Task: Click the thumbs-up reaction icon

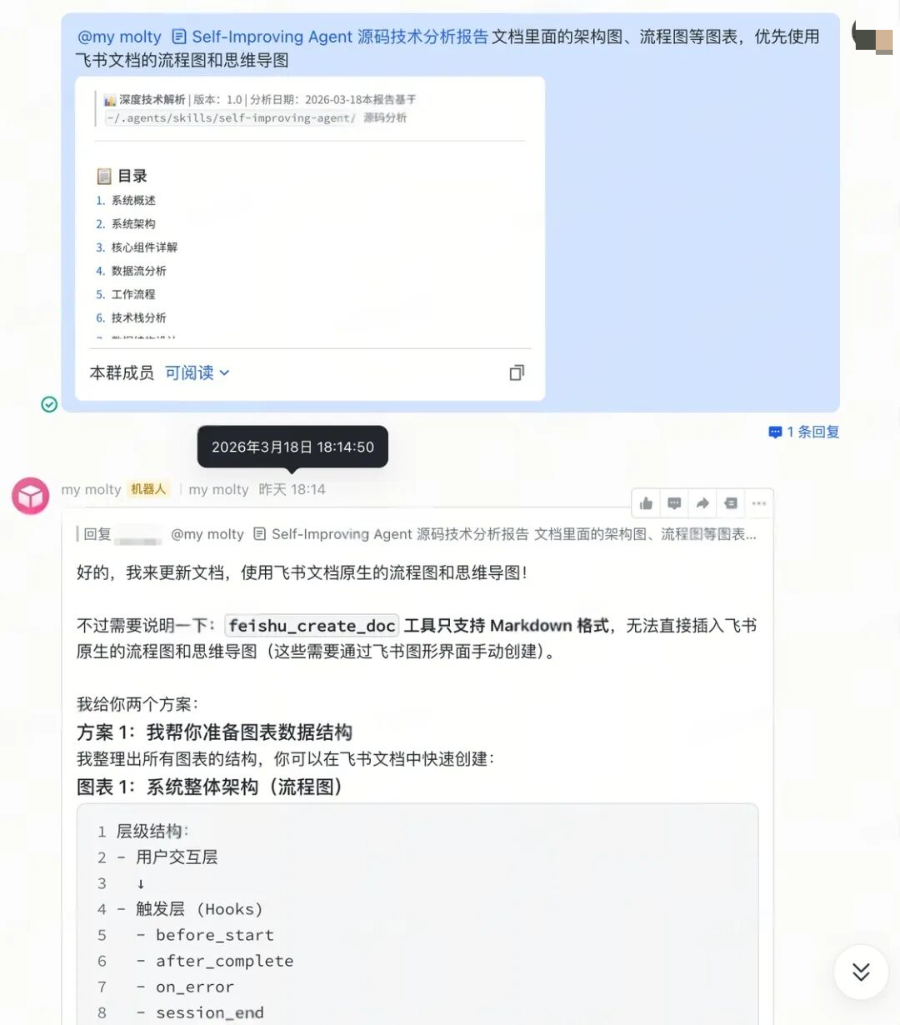Action: (646, 503)
